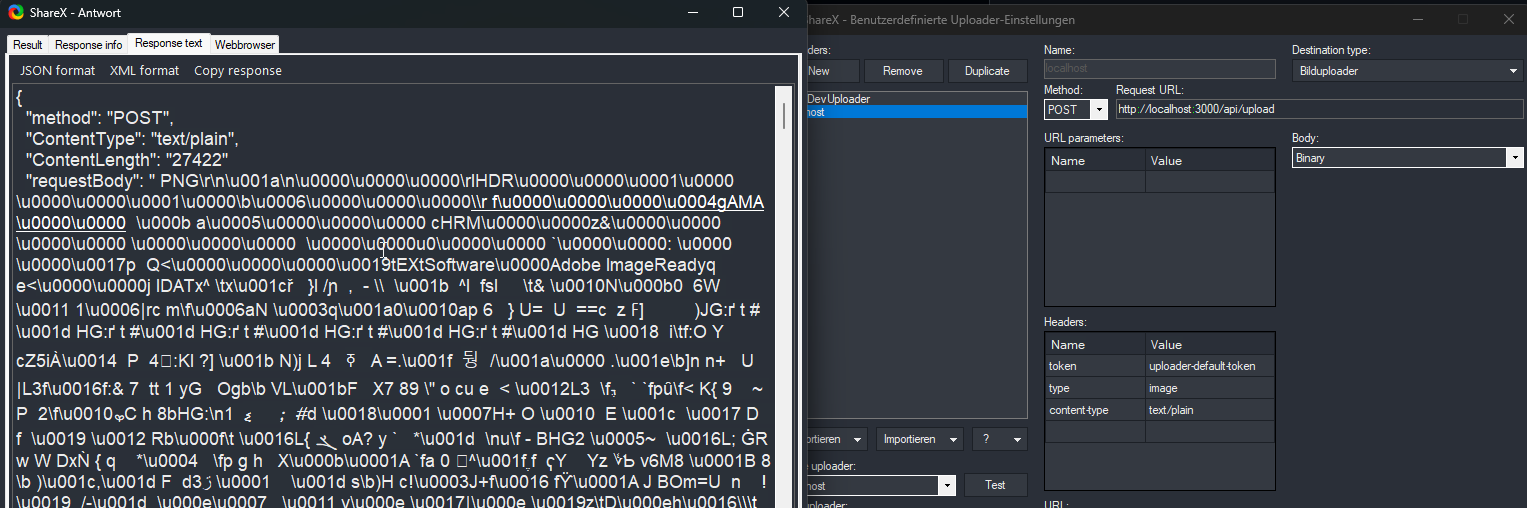The image size is (1527, 508).
Task: Select the Response text tab
Action: [168, 43]
